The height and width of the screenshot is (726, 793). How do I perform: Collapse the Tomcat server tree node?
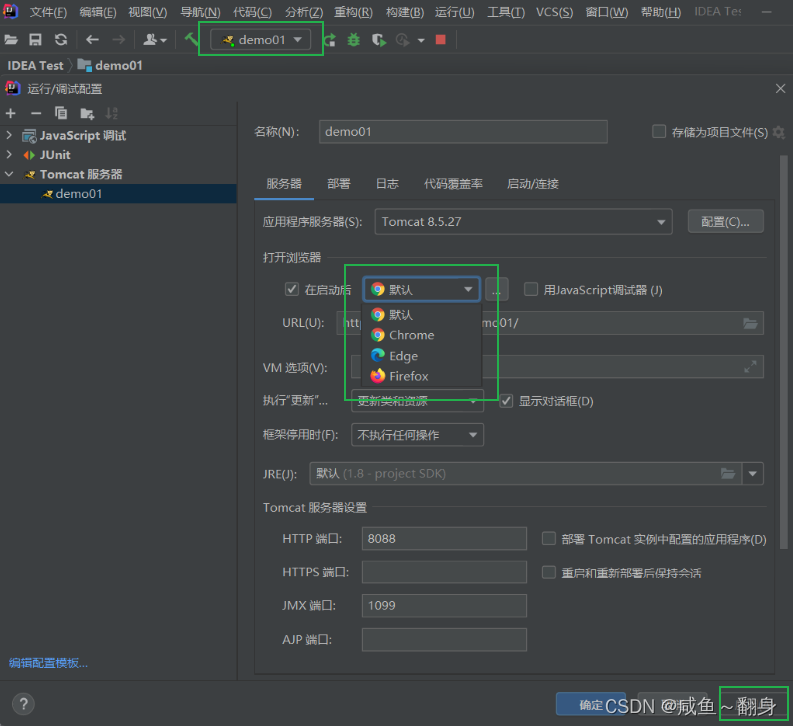[9, 174]
